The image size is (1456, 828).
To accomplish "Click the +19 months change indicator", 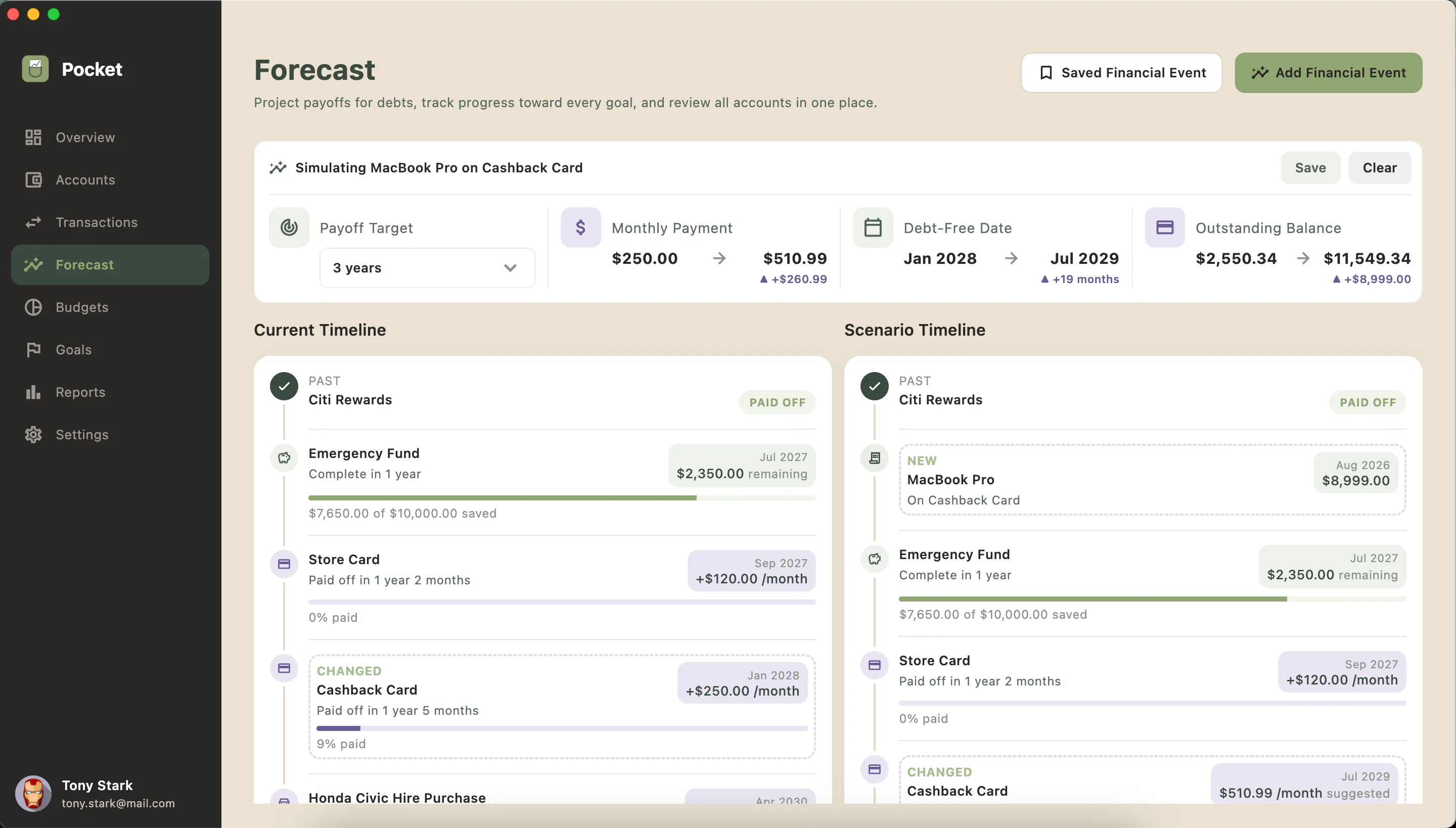I will coord(1080,279).
